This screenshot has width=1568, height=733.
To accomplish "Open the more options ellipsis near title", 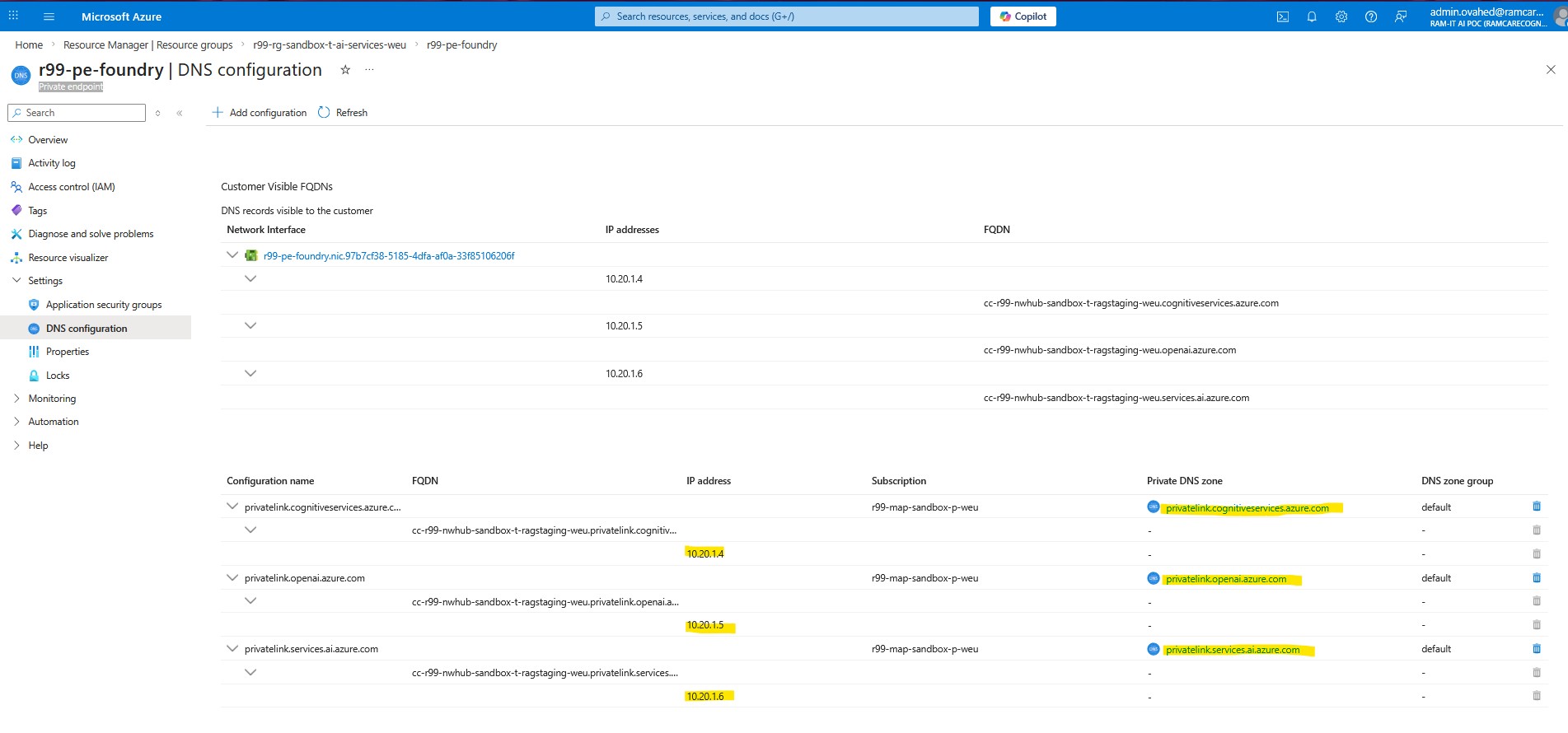I will (x=369, y=70).
